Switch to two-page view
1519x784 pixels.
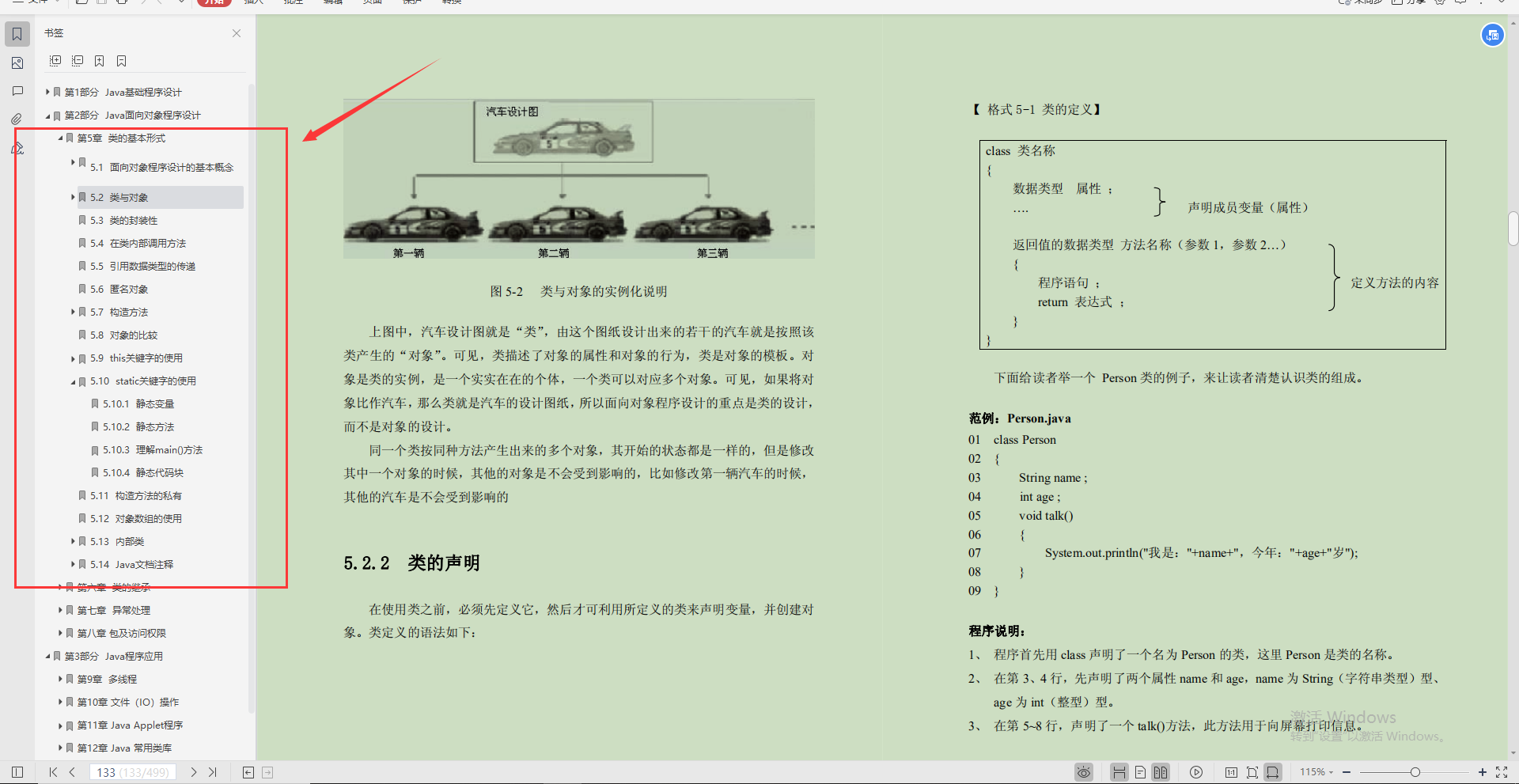pyautogui.click(x=1161, y=772)
